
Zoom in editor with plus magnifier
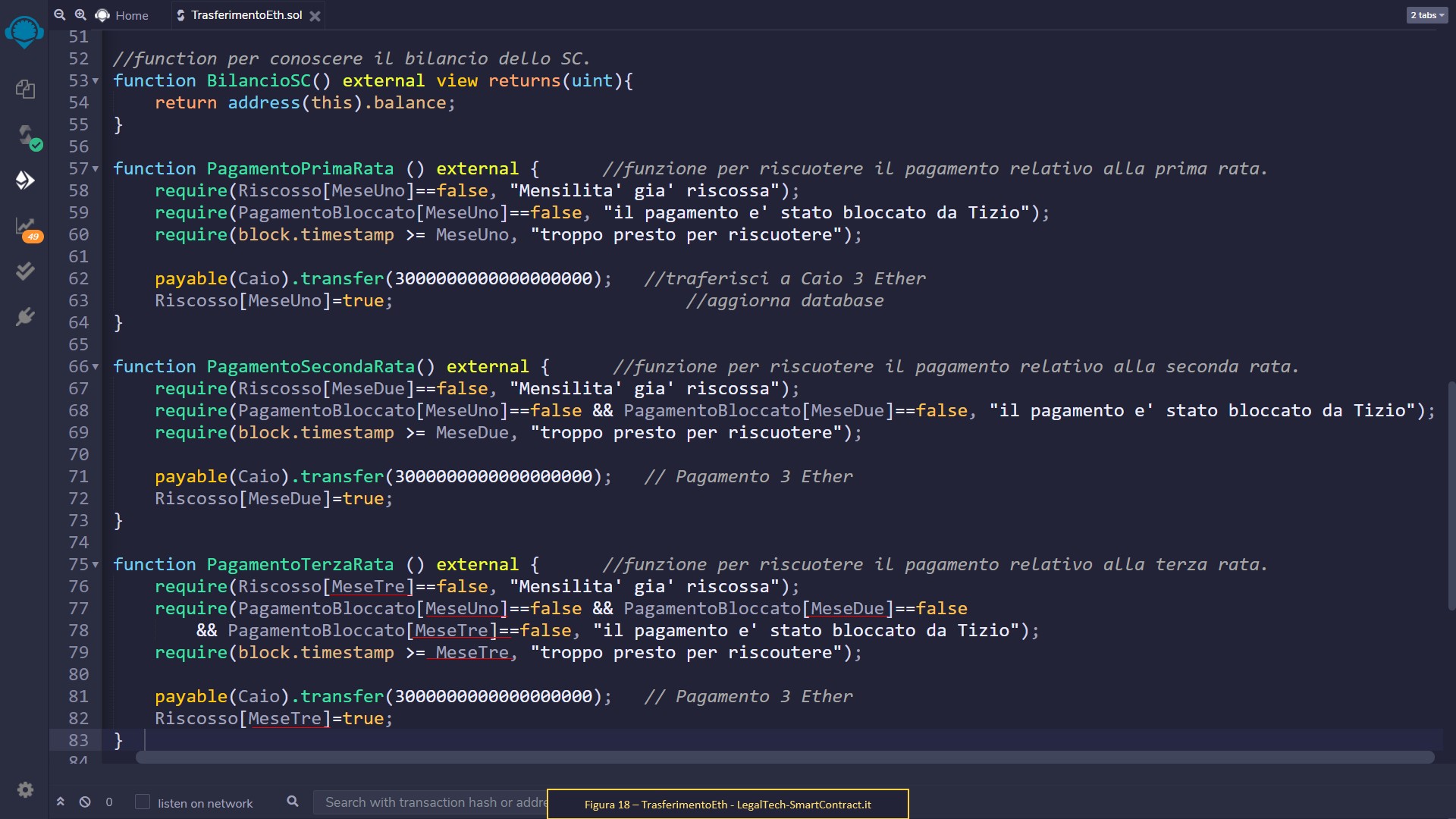tap(80, 14)
